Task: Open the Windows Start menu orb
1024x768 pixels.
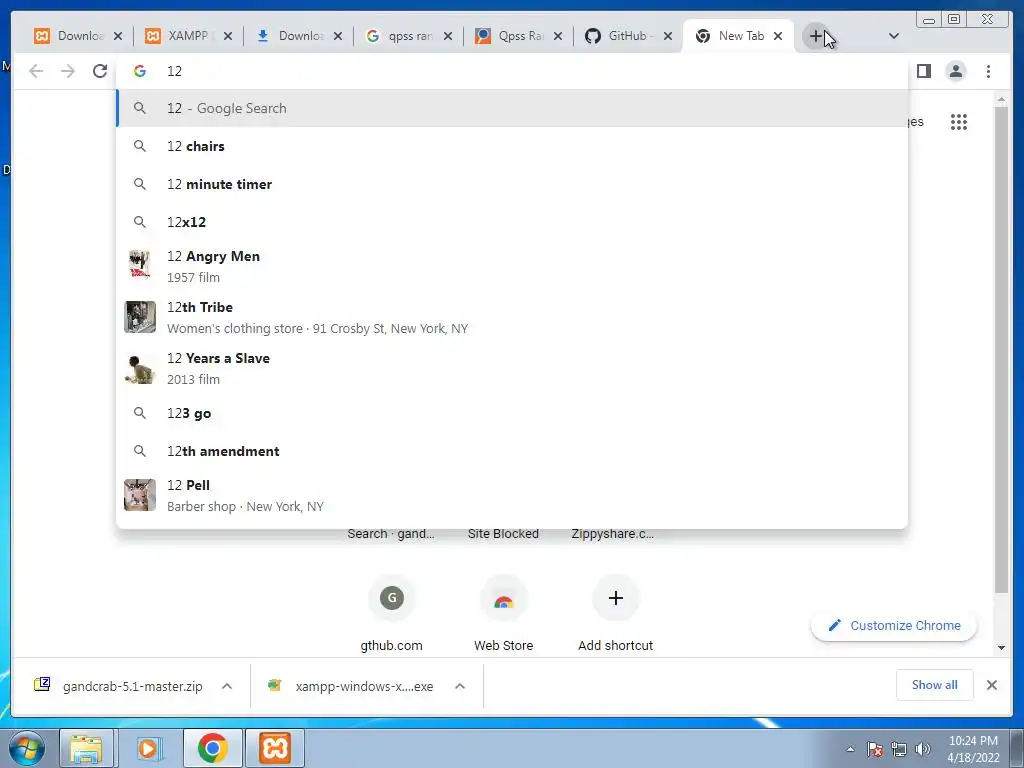Action: tap(26, 748)
